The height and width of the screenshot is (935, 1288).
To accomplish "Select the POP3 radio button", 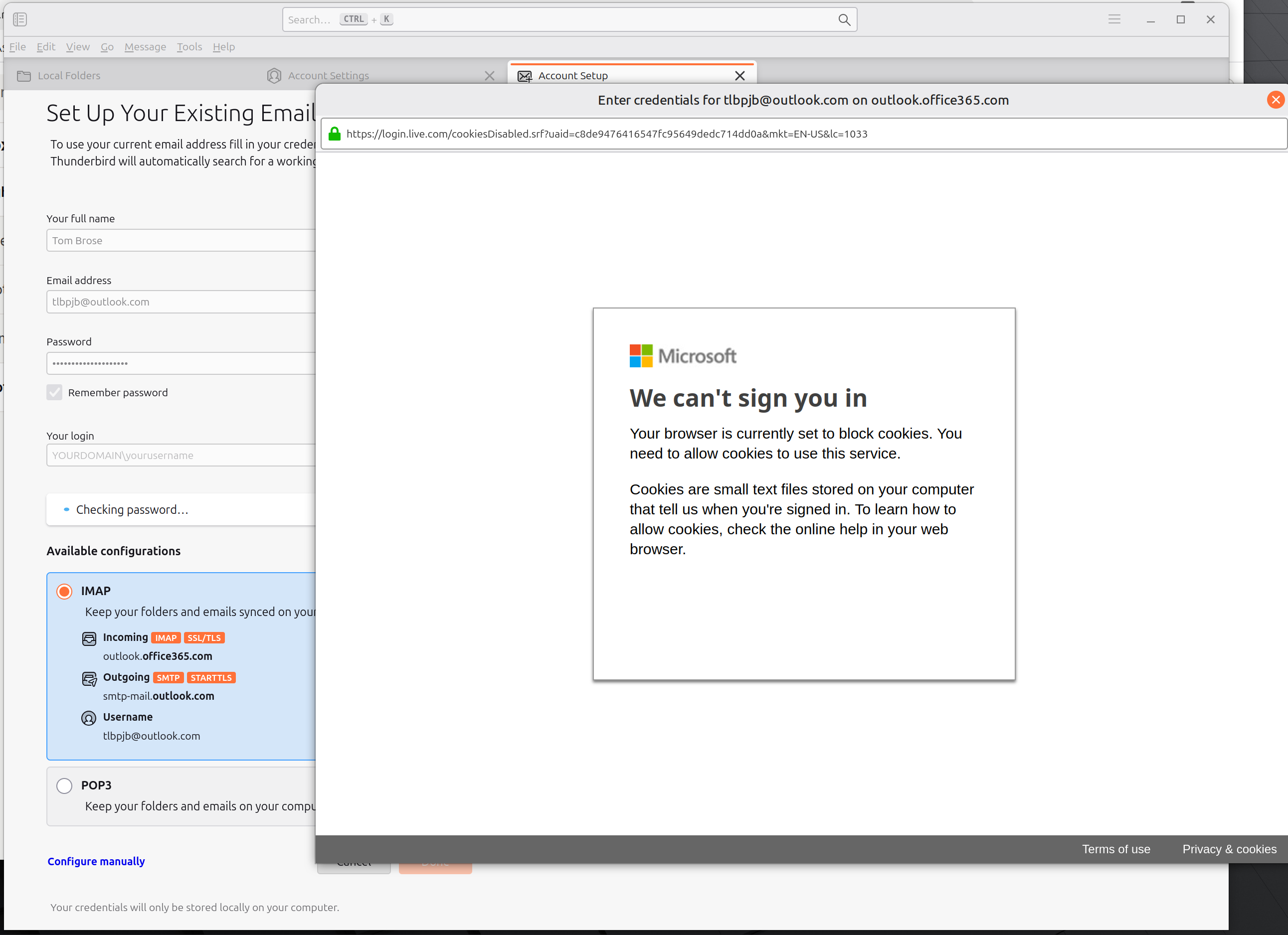I will pyautogui.click(x=64, y=785).
